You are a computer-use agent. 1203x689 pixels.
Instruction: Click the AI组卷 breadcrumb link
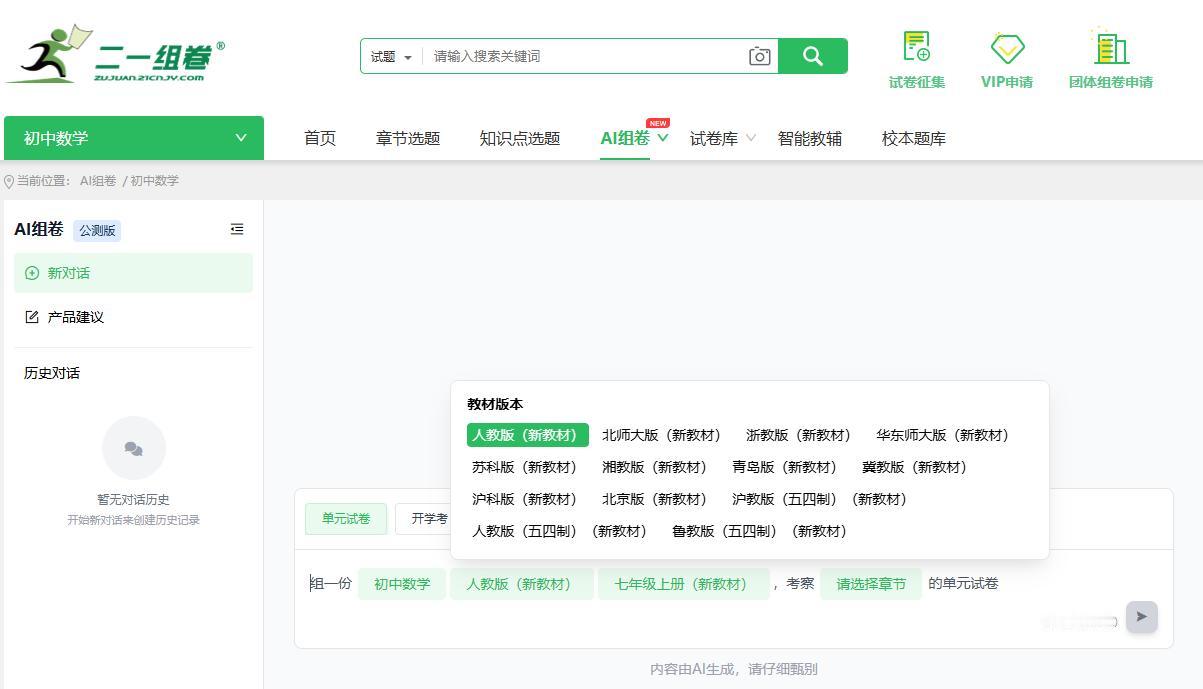click(x=98, y=181)
